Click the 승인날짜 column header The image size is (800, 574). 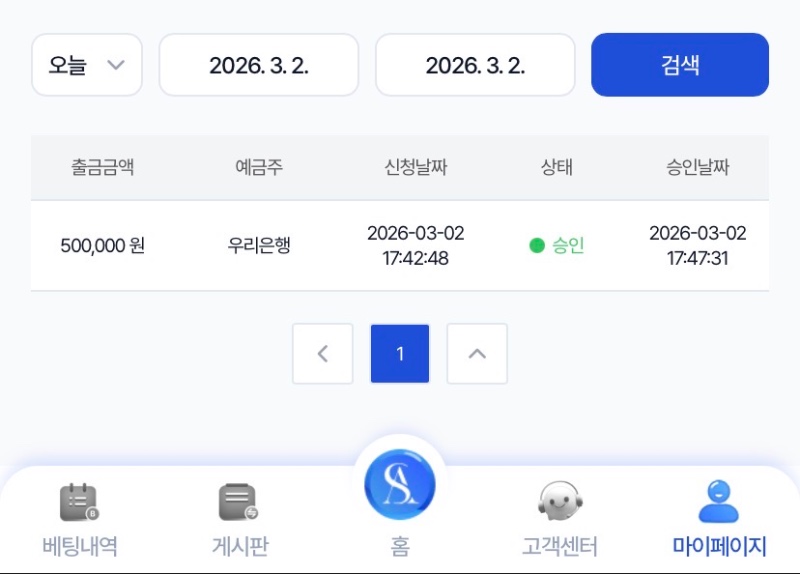point(698,167)
